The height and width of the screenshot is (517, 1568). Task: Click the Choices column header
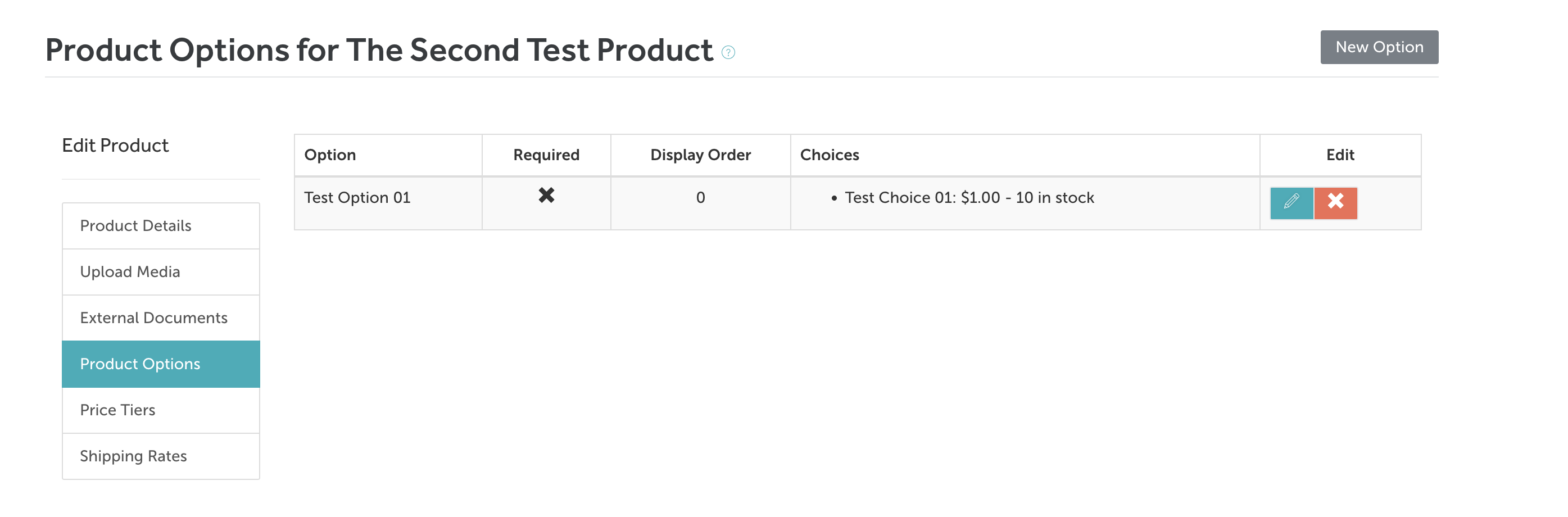tap(829, 155)
